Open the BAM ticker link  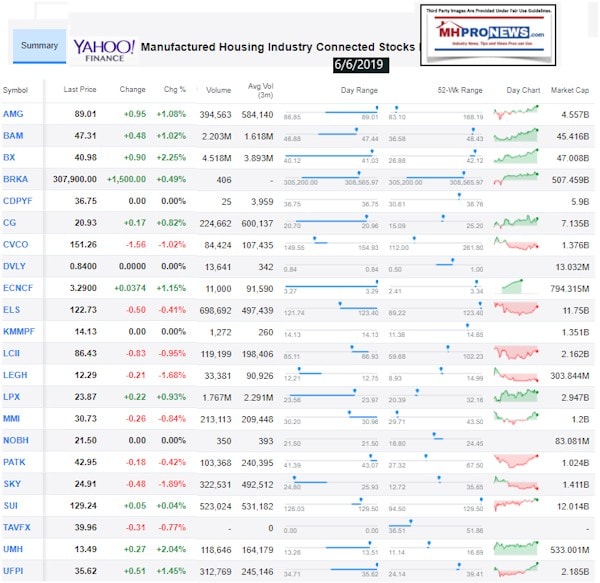(x=13, y=136)
